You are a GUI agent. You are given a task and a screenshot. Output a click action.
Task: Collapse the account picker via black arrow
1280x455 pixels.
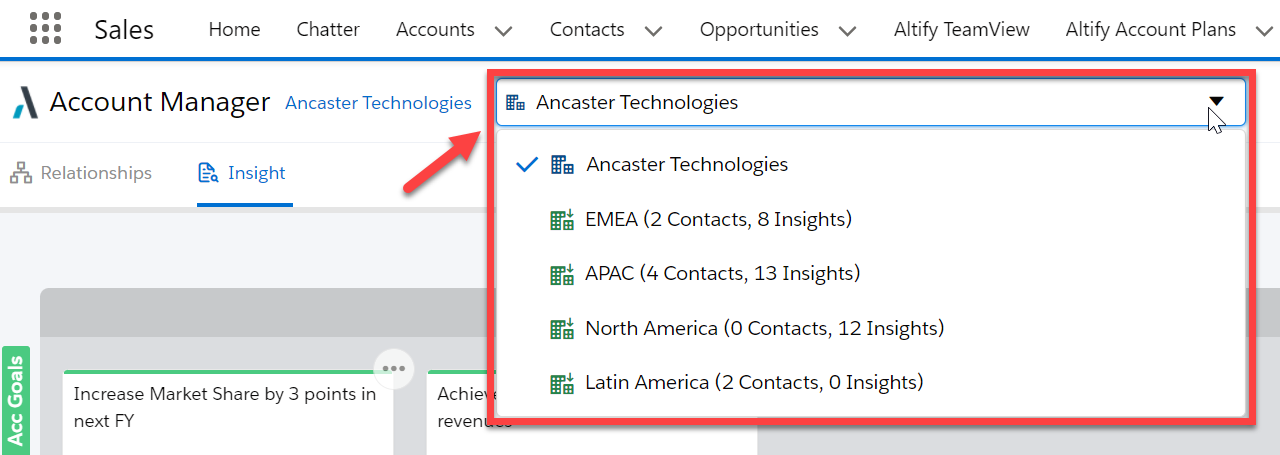tap(1216, 101)
